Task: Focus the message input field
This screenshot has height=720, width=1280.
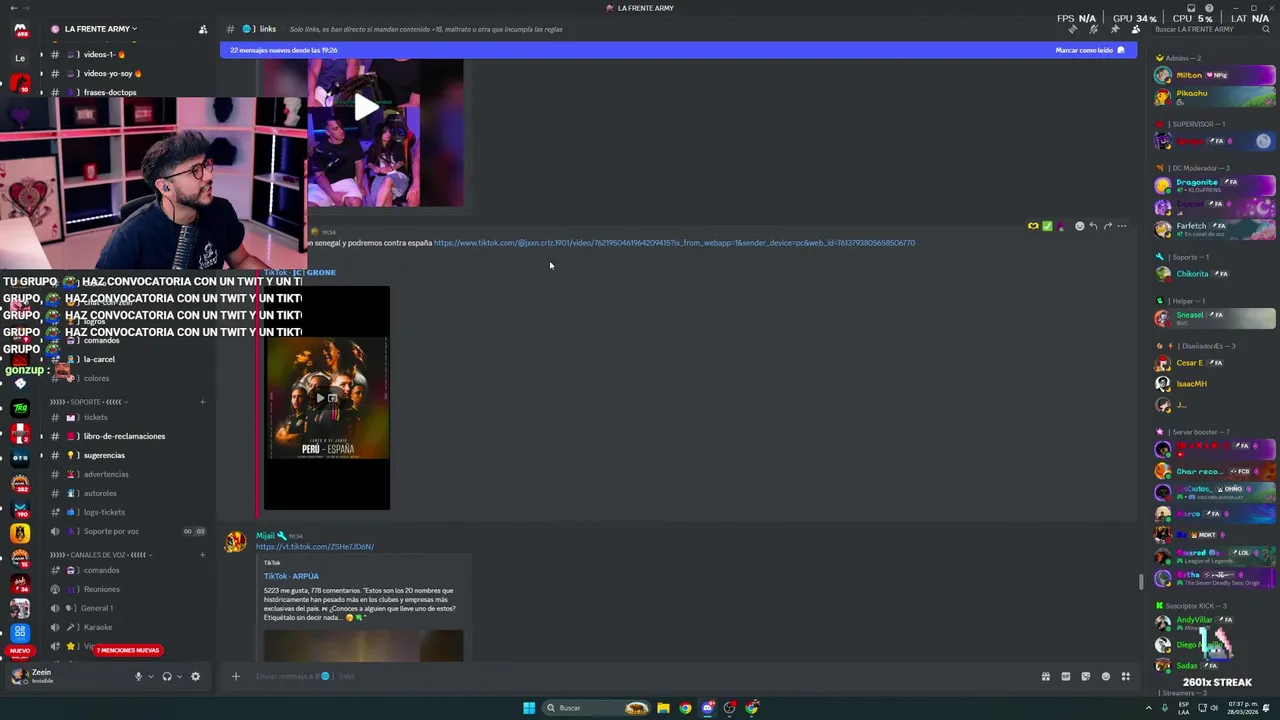Action: (x=640, y=676)
